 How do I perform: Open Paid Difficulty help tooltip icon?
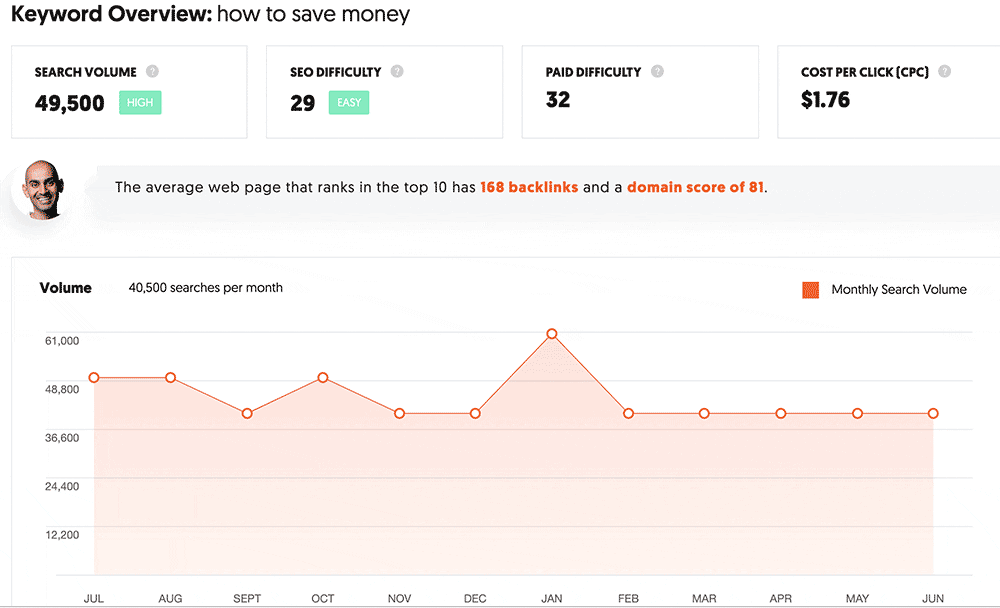(x=657, y=72)
